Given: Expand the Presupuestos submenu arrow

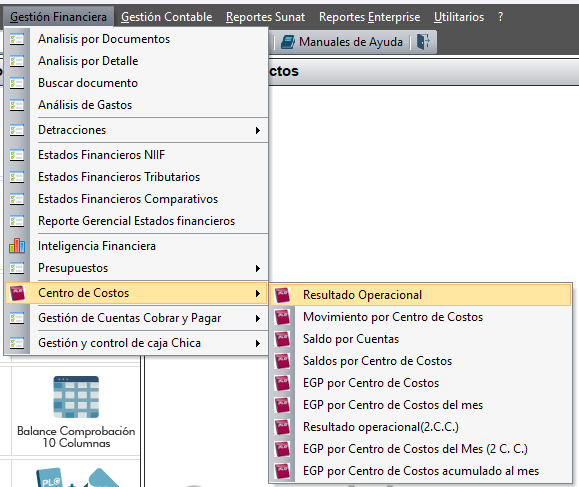Looking at the screenshot, I should pos(258,268).
